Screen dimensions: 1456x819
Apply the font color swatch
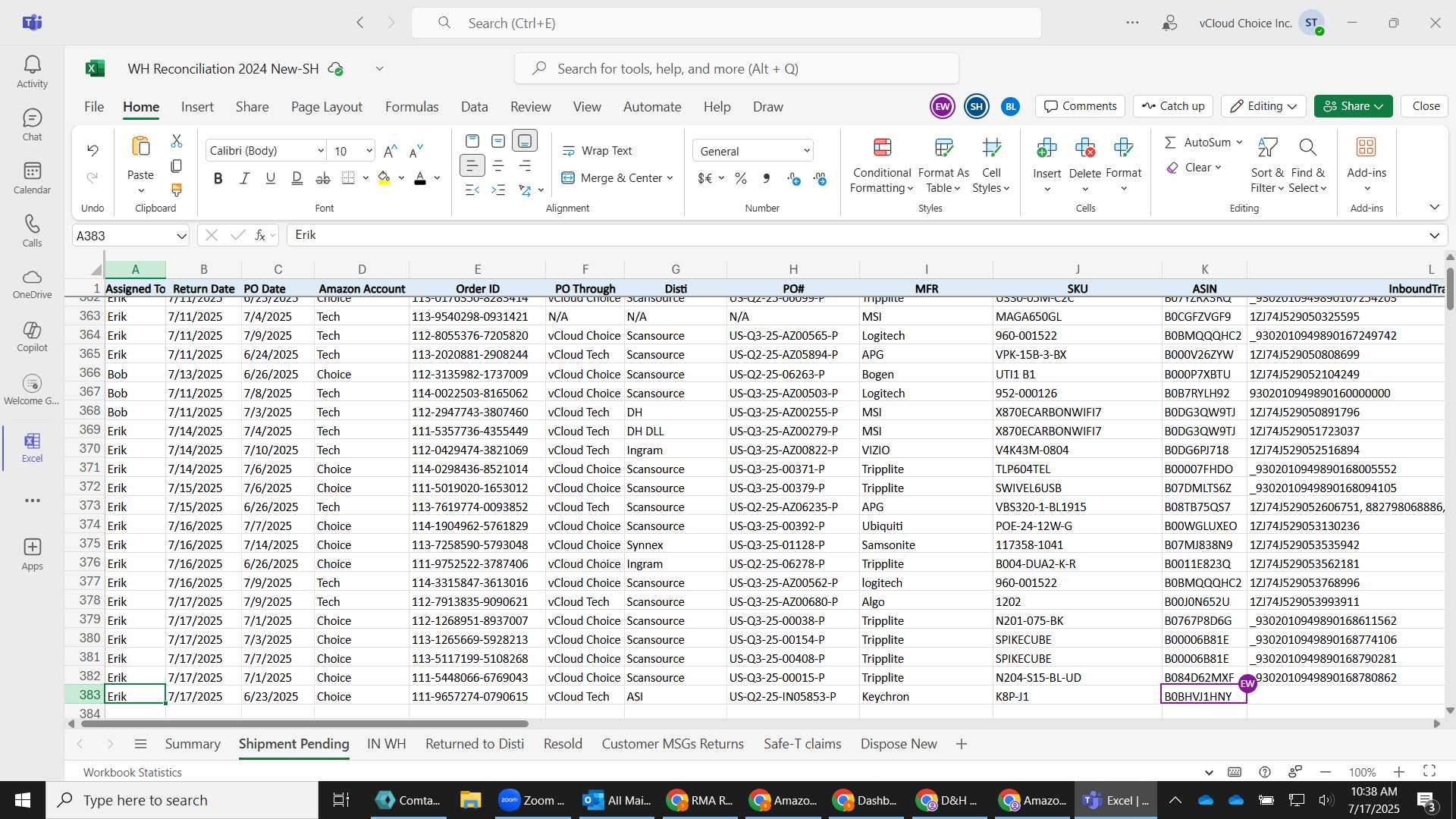[420, 178]
